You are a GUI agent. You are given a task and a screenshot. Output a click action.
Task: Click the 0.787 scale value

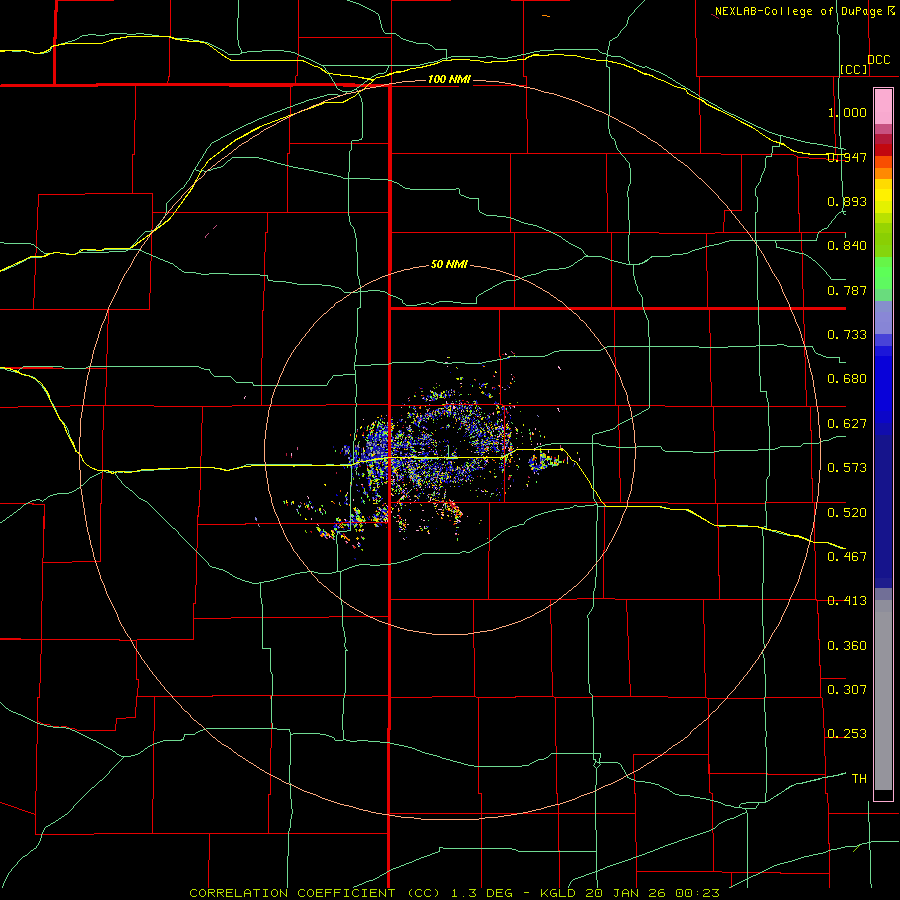(847, 290)
